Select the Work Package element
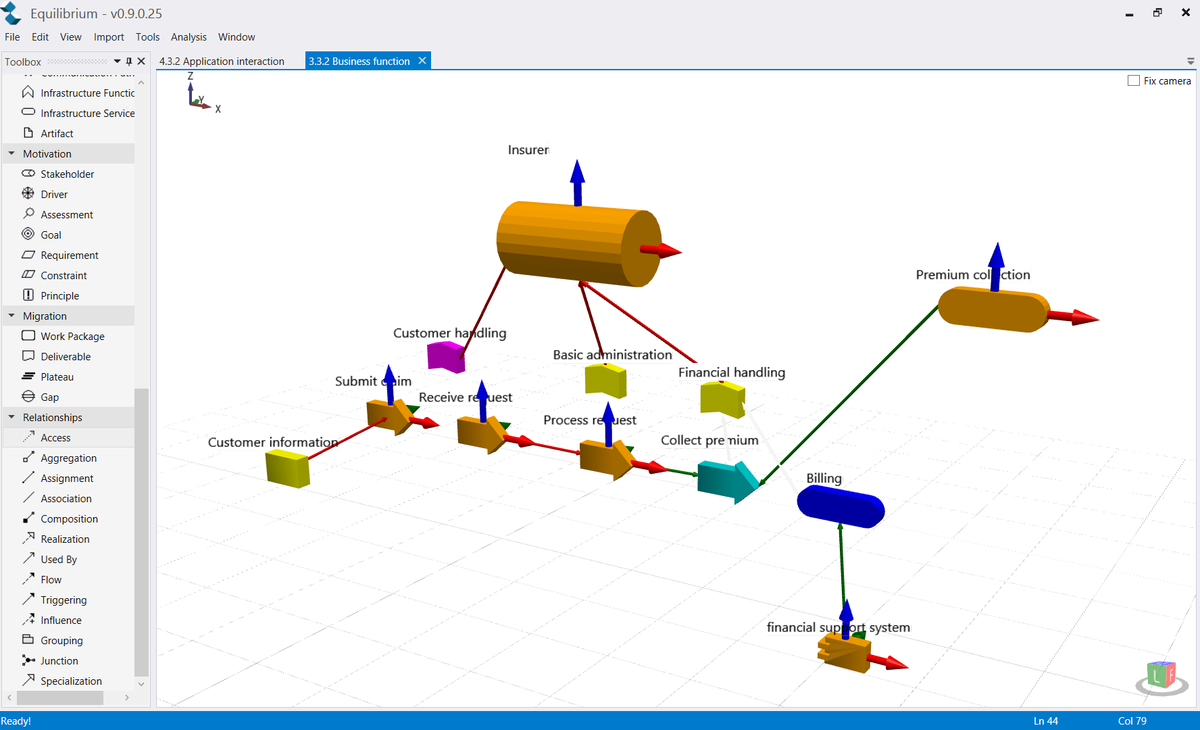This screenshot has height=730, width=1200. (63, 337)
